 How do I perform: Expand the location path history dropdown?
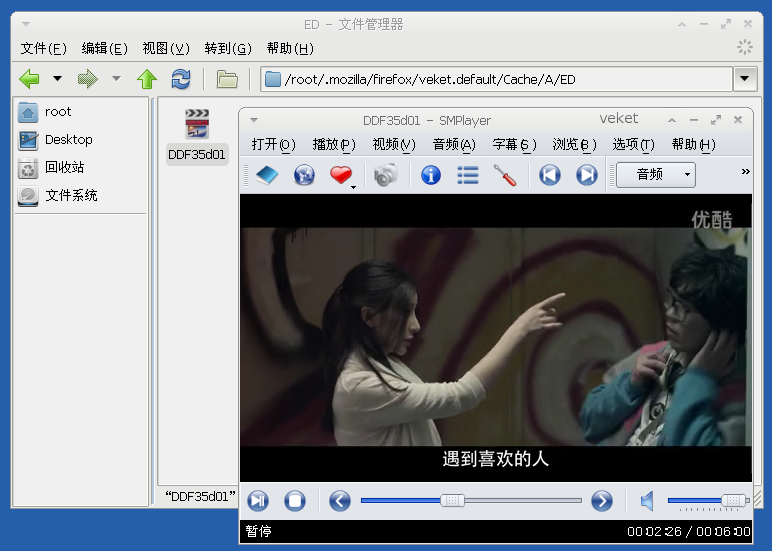coord(745,79)
